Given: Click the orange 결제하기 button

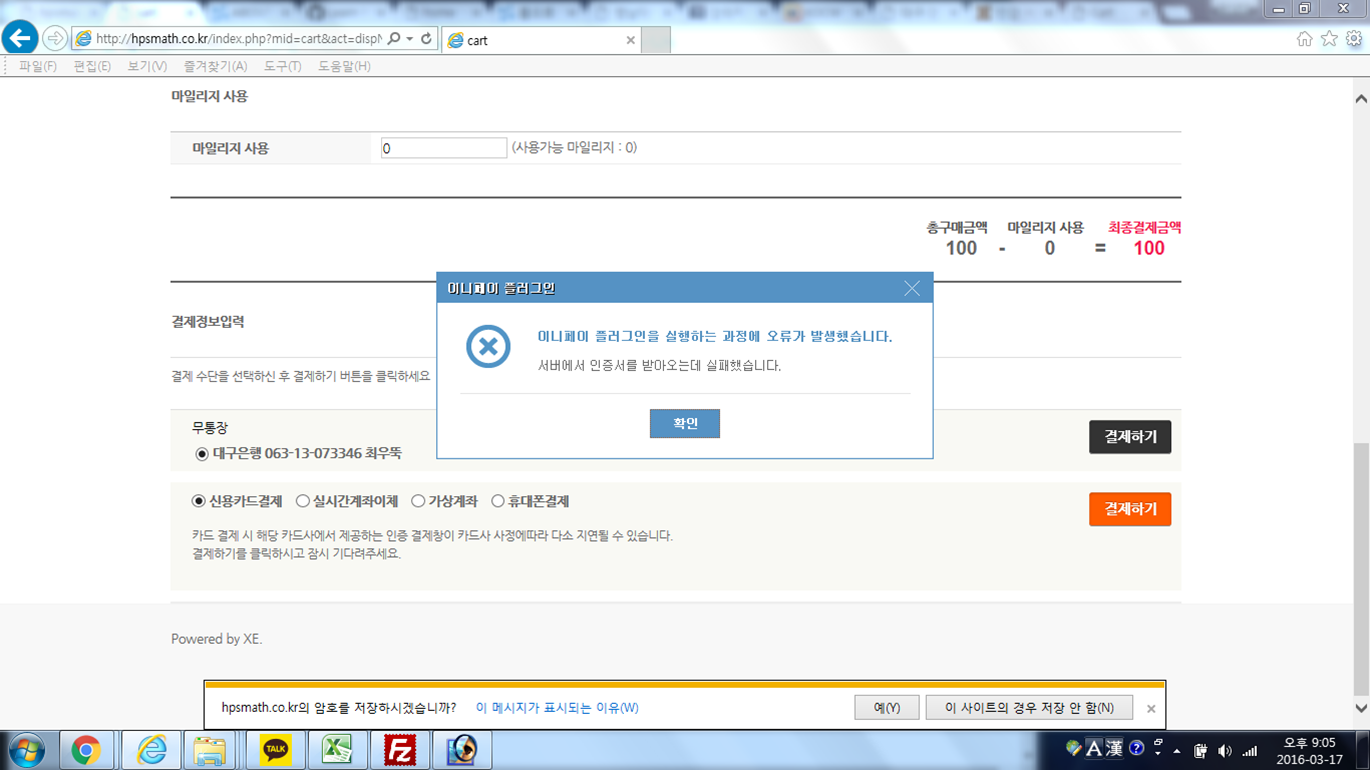Looking at the screenshot, I should coord(1129,509).
